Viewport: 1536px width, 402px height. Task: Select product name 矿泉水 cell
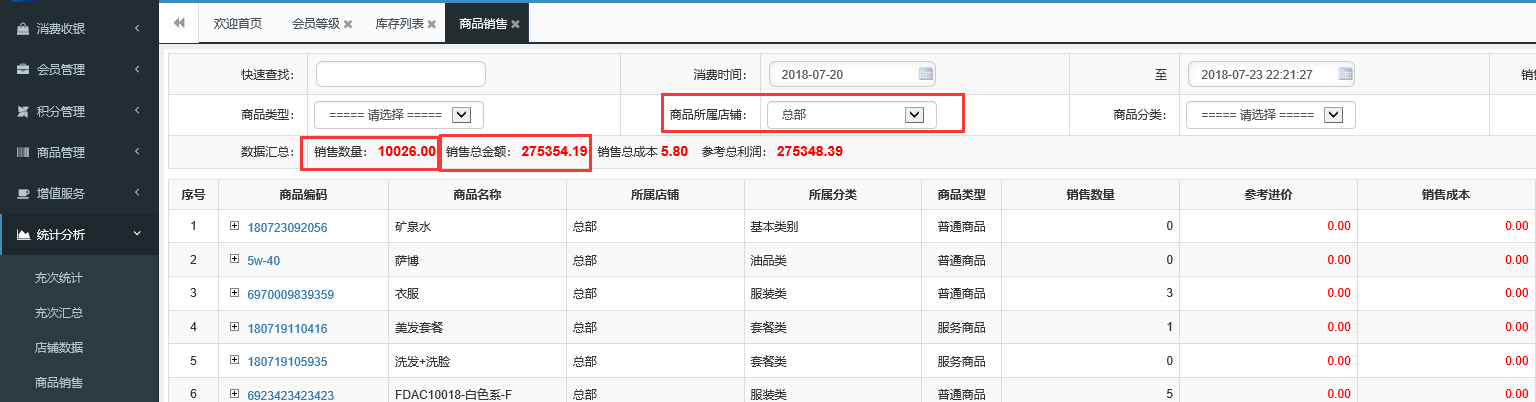pyautogui.click(x=477, y=227)
